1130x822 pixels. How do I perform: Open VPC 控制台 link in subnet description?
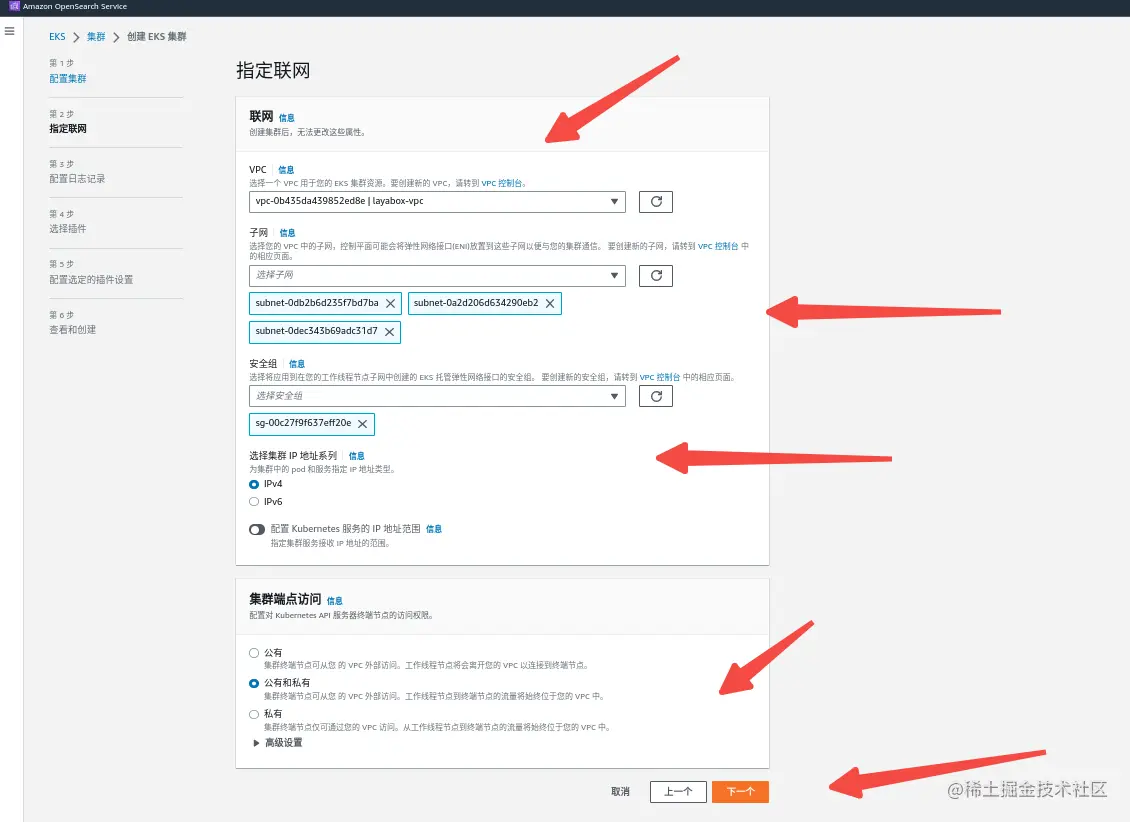click(x=718, y=246)
